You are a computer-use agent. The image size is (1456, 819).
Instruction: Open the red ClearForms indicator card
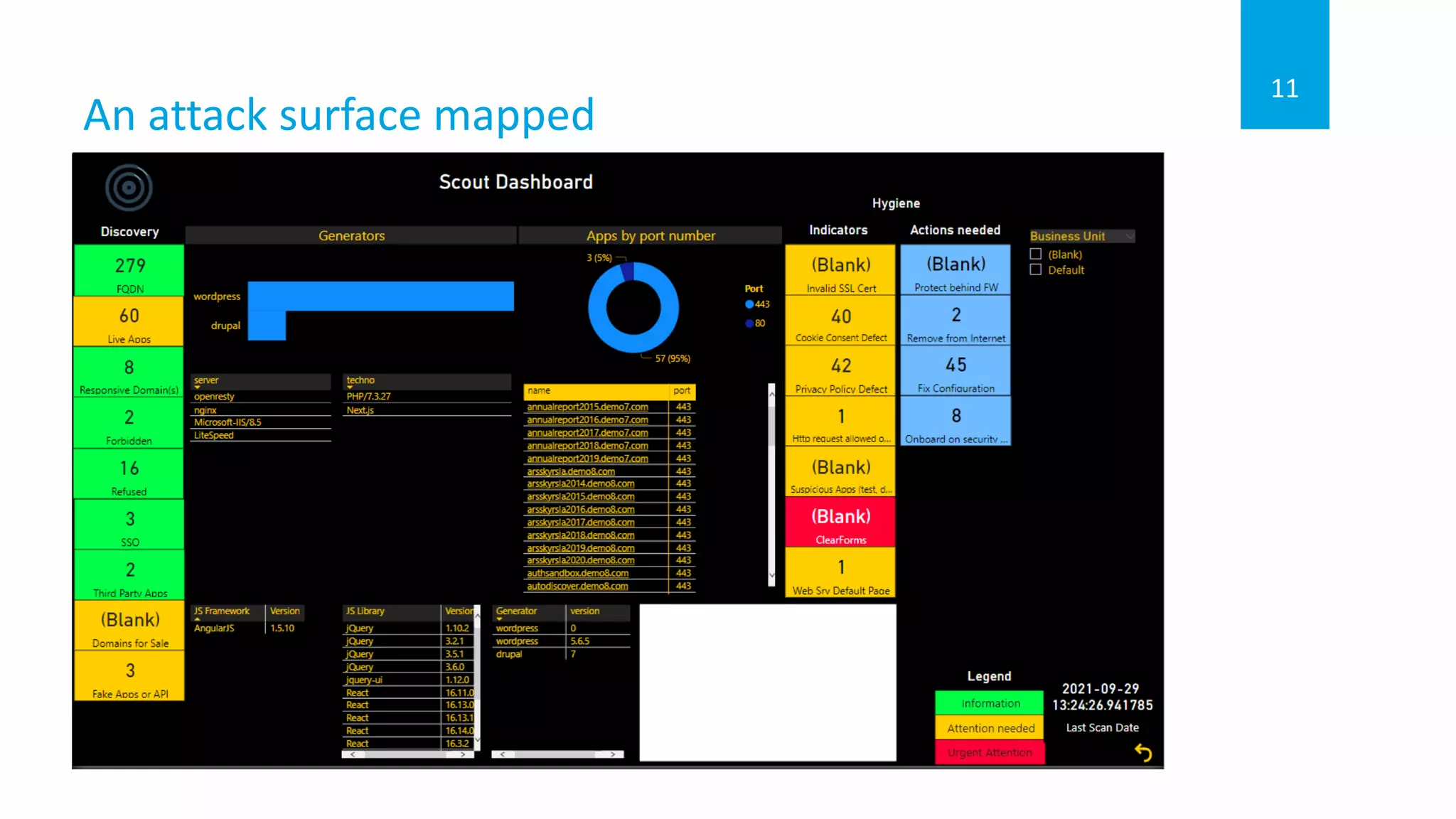(840, 523)
